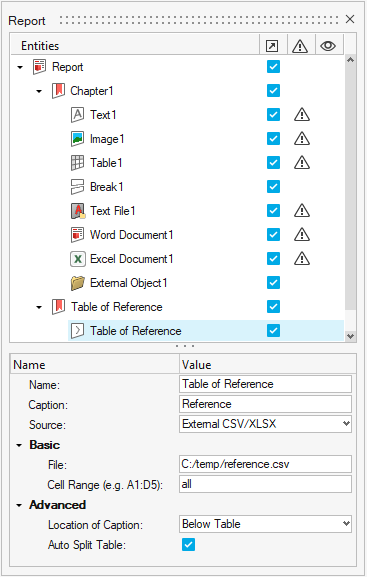367x577 pixels.
Task: Disable the Text File1 checkbox
Action: coord(273,210)
